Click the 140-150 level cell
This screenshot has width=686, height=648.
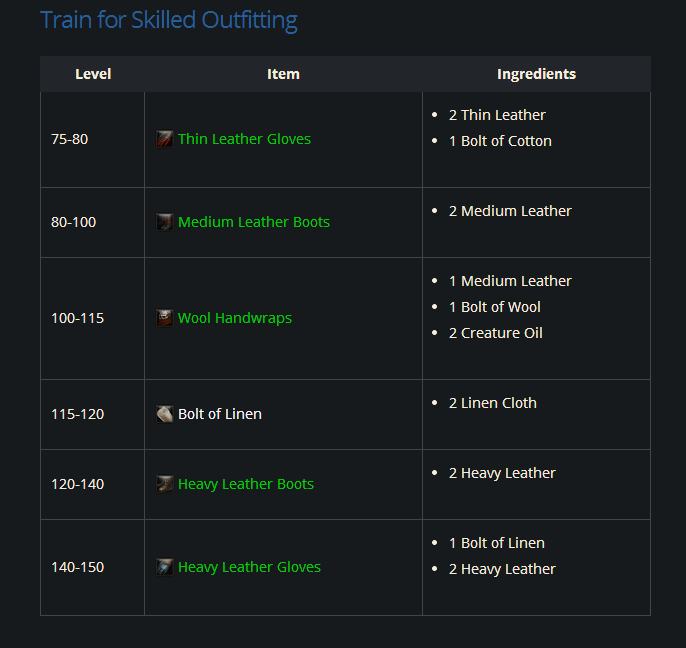pos(76,567)
